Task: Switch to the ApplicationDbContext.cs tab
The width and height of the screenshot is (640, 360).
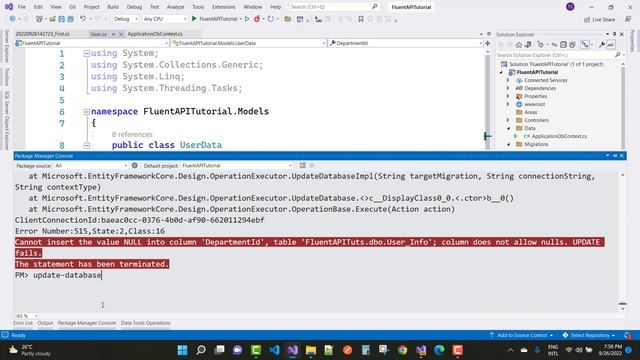Action: coord(155,34)
